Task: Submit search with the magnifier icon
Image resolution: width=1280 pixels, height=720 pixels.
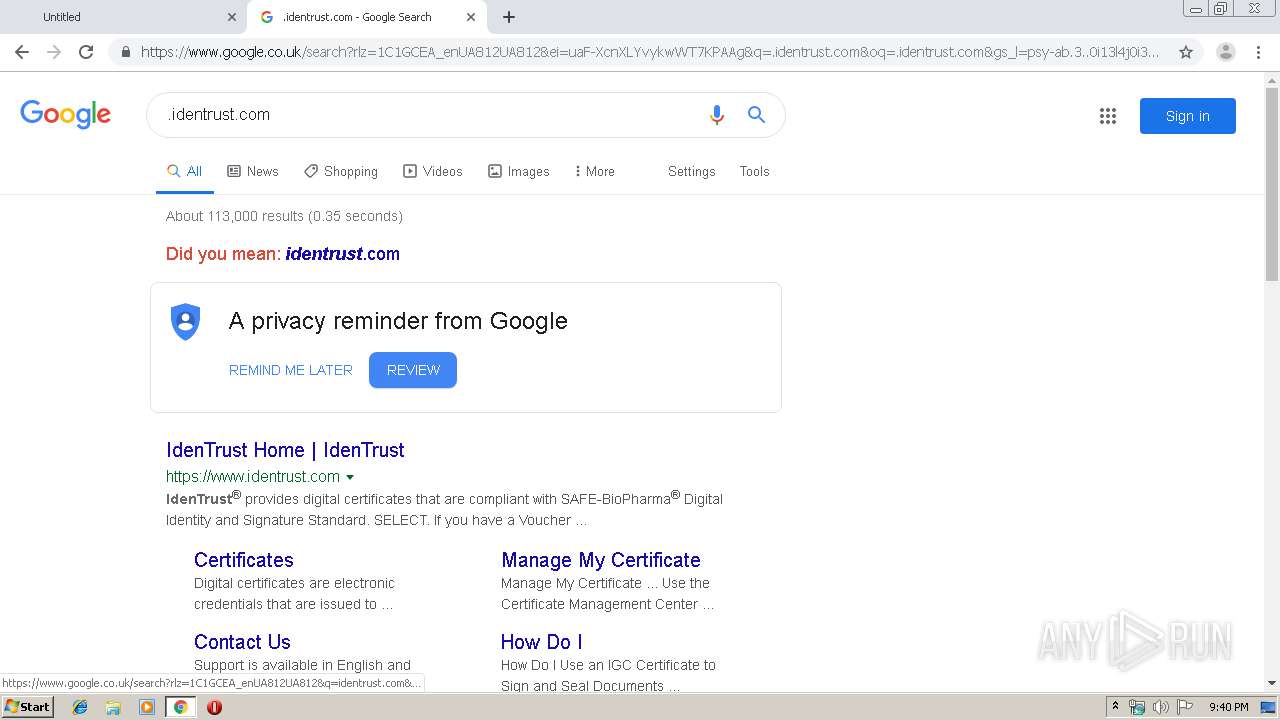Action: point(756,115)
